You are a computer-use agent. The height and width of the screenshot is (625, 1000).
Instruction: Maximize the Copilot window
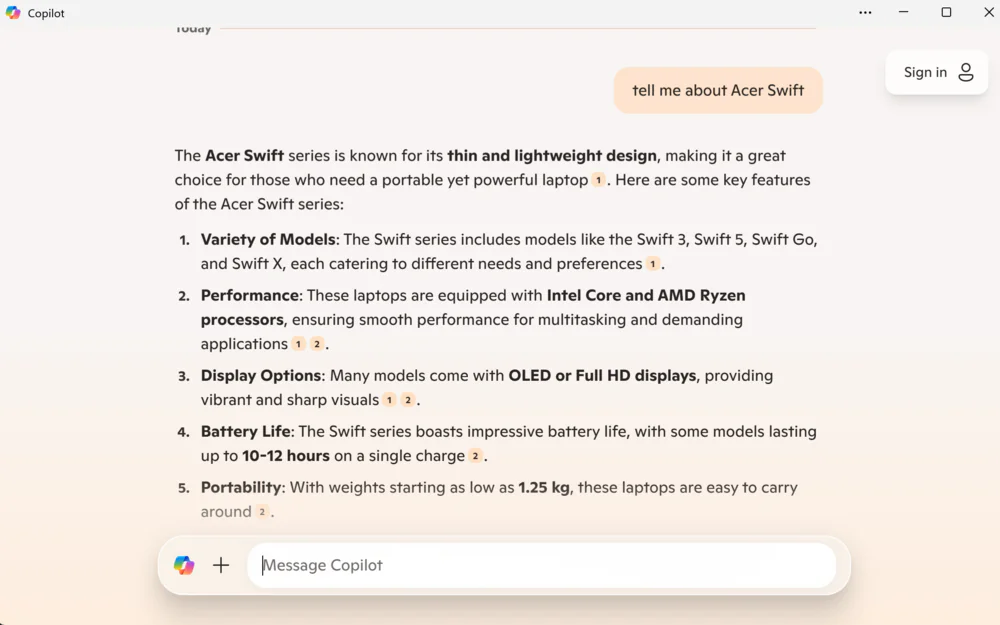click(x=946, y=13)
